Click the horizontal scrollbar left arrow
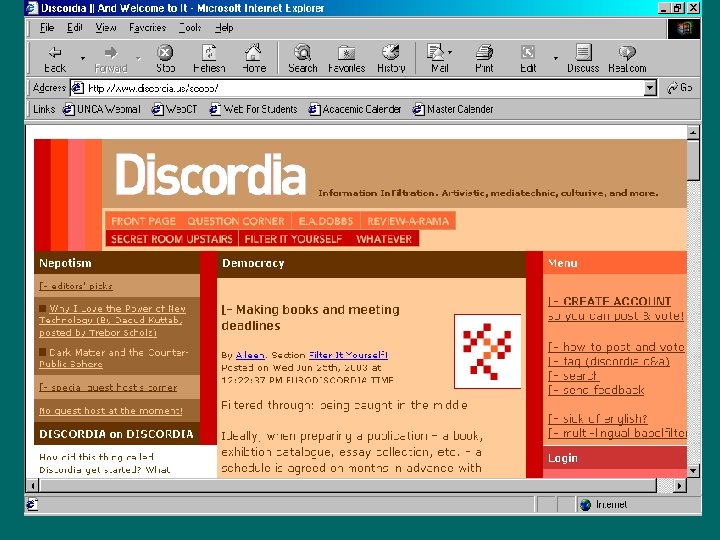This screenshot has width=720, height=540. [x=33, y=485]
